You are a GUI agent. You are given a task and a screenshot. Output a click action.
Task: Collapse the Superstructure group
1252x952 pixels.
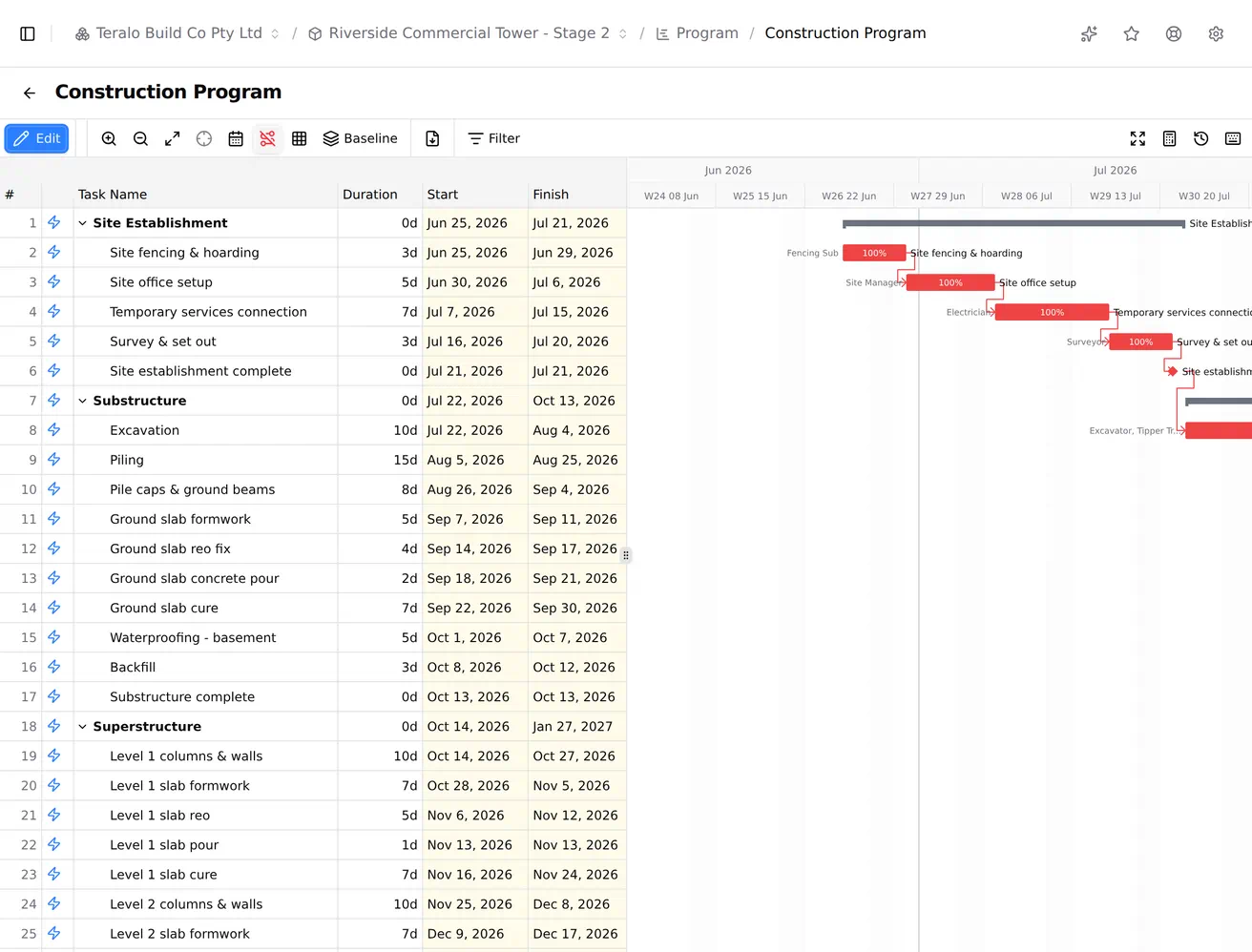coord(82,726)
